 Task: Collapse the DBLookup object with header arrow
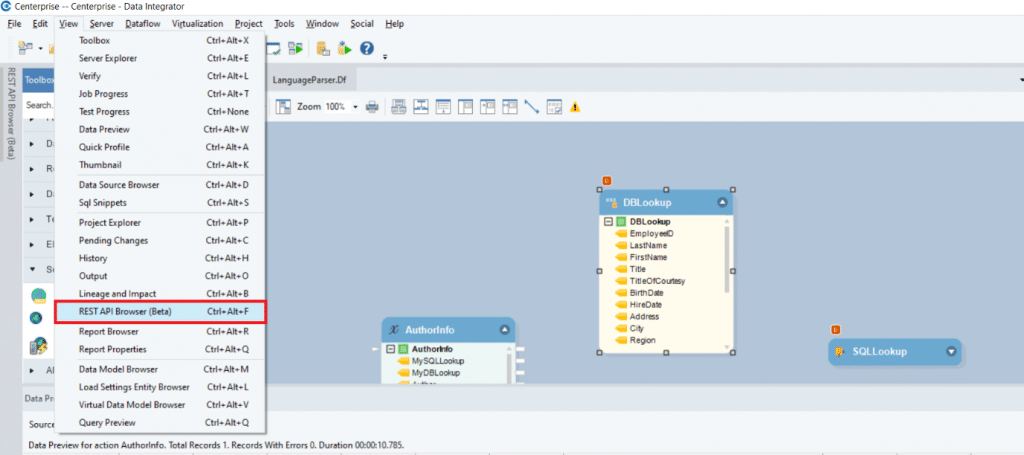click(722, 202)
